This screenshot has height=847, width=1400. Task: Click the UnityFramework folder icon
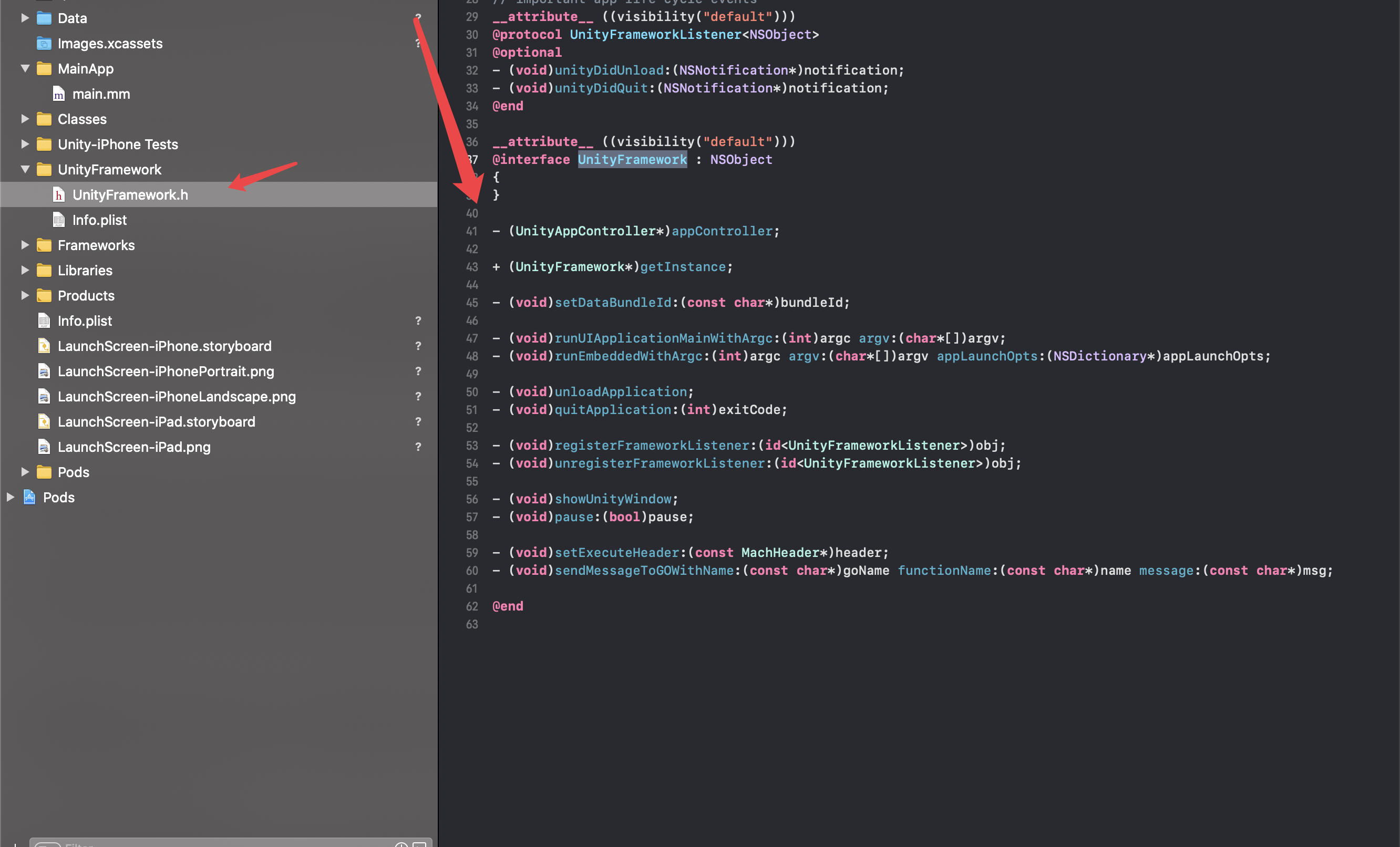pos(44,169)
